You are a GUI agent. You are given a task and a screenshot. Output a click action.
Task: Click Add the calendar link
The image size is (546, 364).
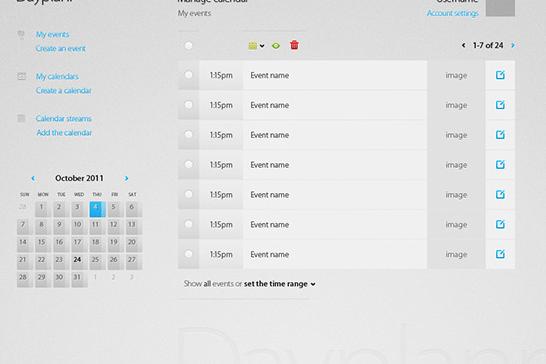pos(64,133)
